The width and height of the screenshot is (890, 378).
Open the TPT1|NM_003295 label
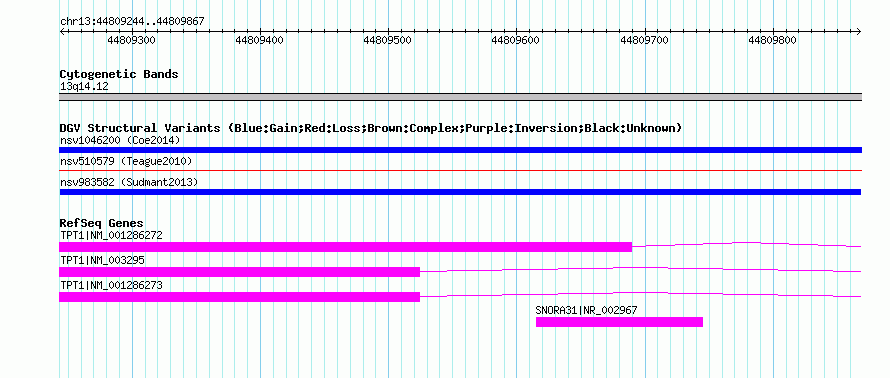pos(102,260)
